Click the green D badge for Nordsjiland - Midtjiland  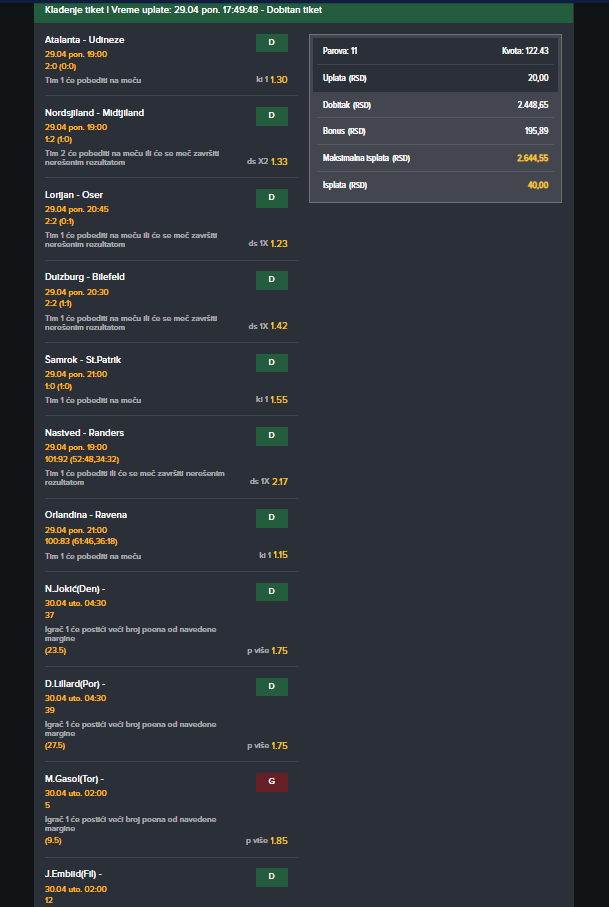pos(272,116)
